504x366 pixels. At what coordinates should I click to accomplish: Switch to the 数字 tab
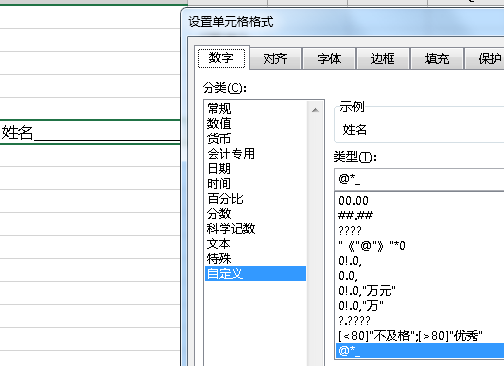222,58
